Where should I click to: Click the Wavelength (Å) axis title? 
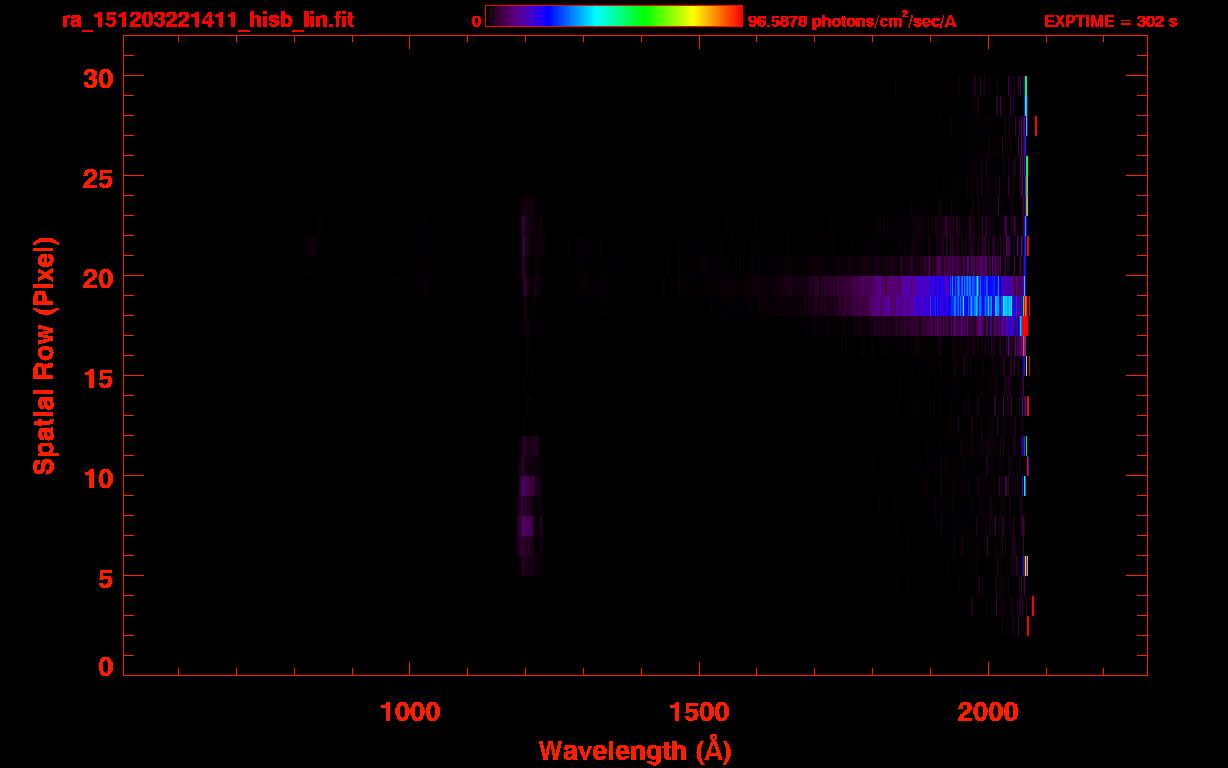(634, 751)
